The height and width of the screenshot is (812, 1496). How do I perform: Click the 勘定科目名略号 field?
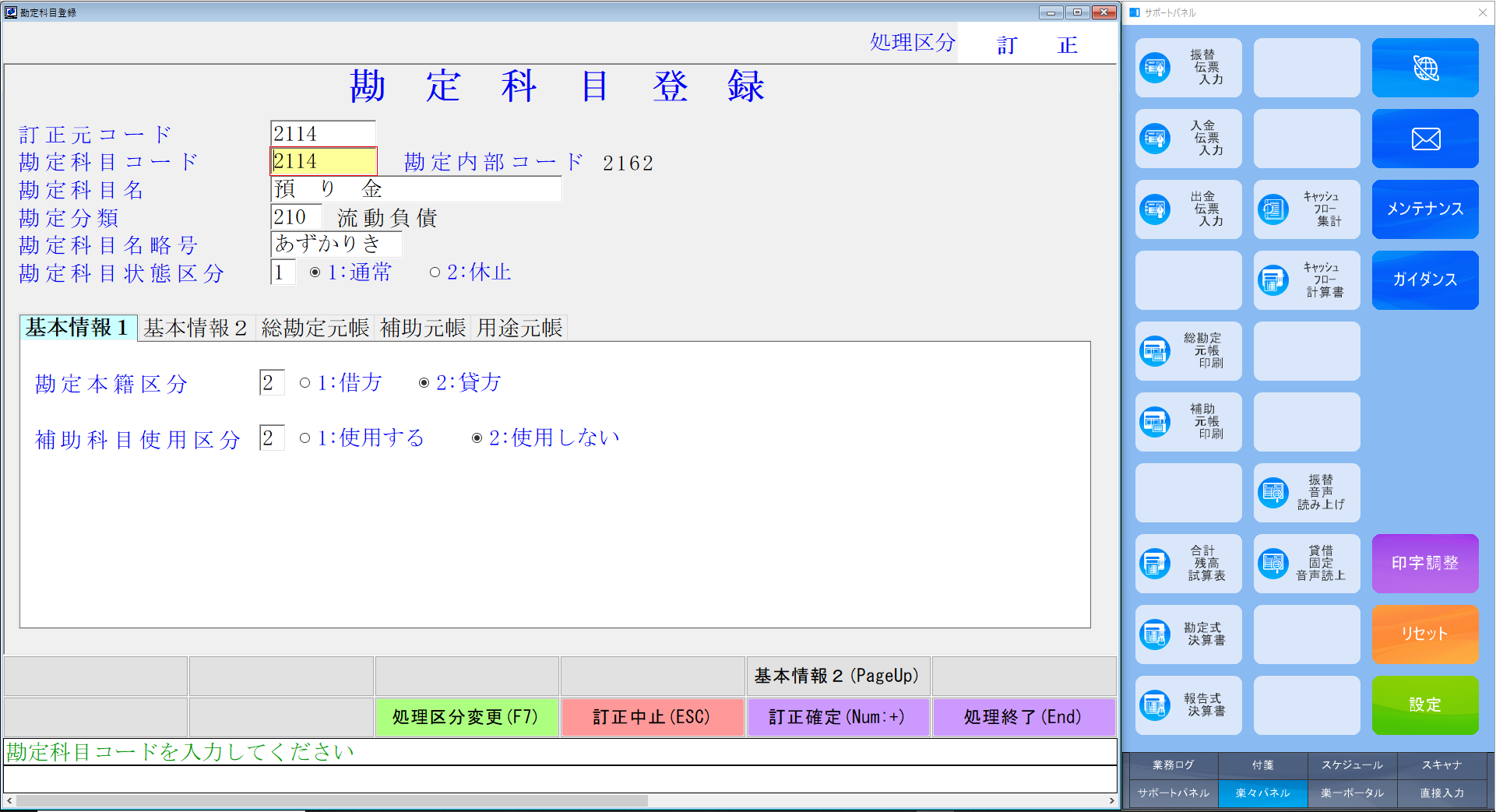[336, 244]
